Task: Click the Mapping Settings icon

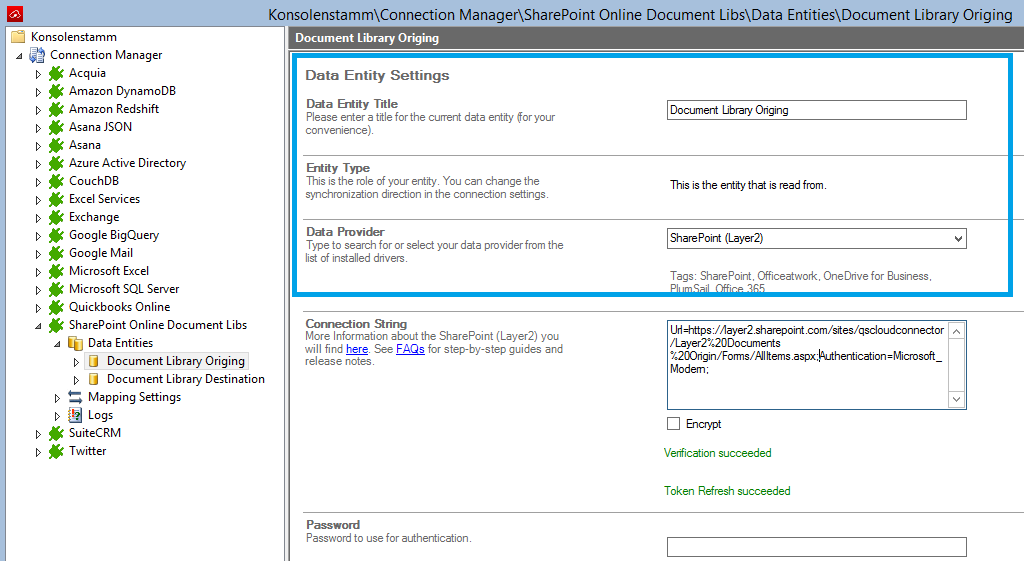Action: click(75, 397)
